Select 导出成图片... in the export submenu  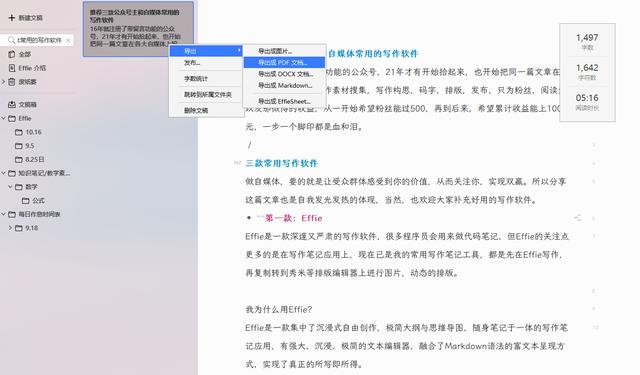(x=284, y=51)
